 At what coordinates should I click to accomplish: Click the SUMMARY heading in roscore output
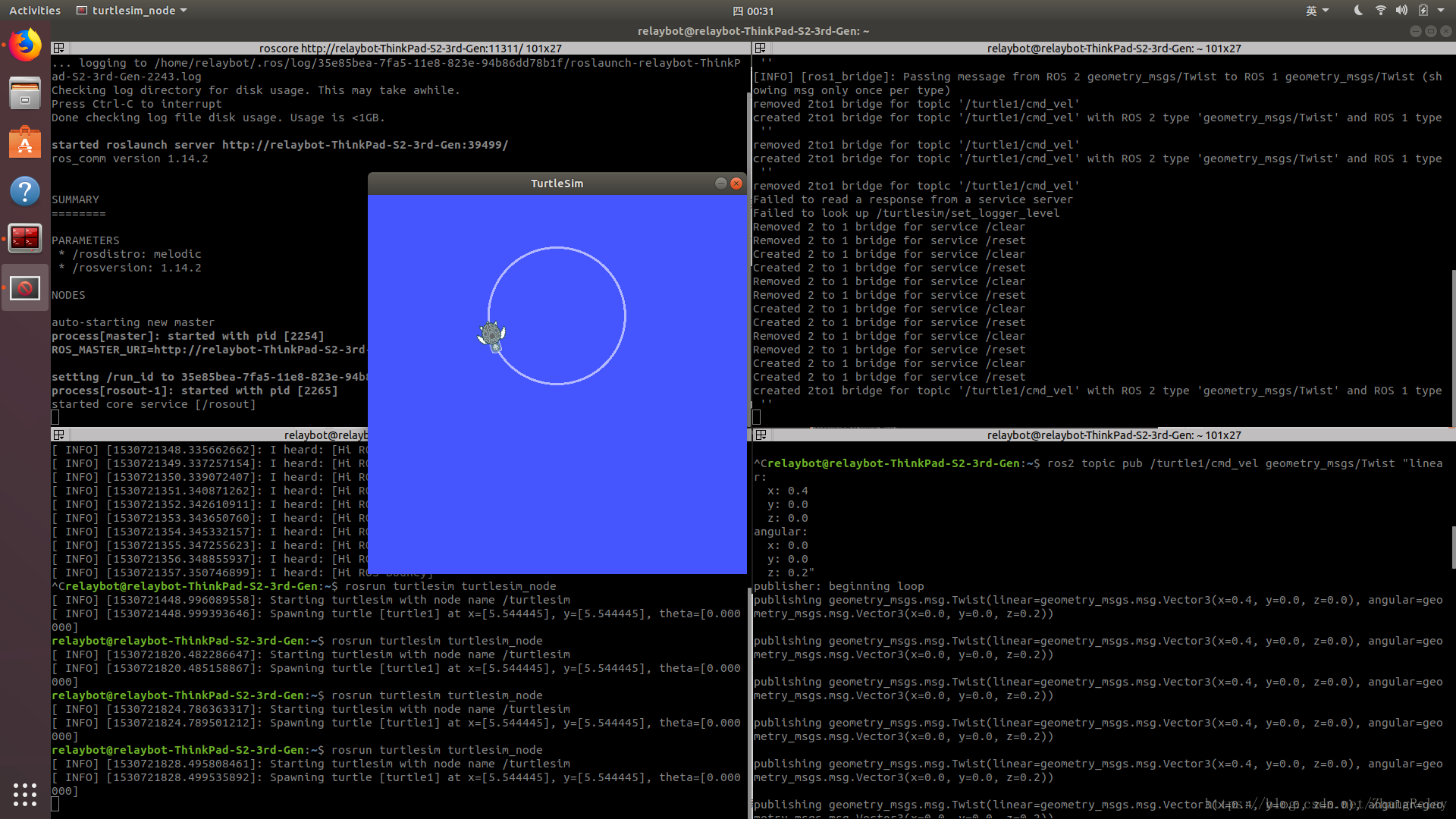pyautogui.click(x=75, y=199)
